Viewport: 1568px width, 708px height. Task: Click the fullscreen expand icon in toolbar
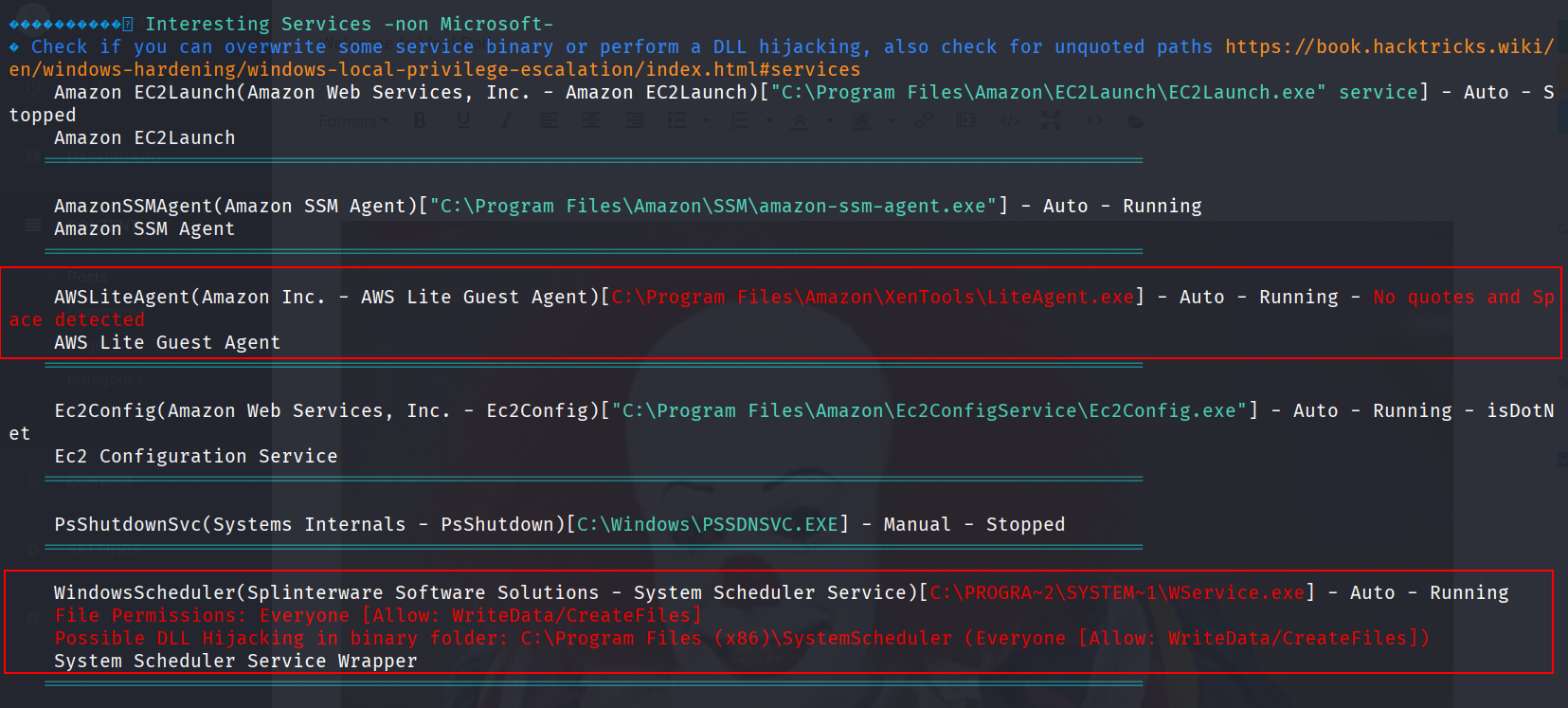1051,120
